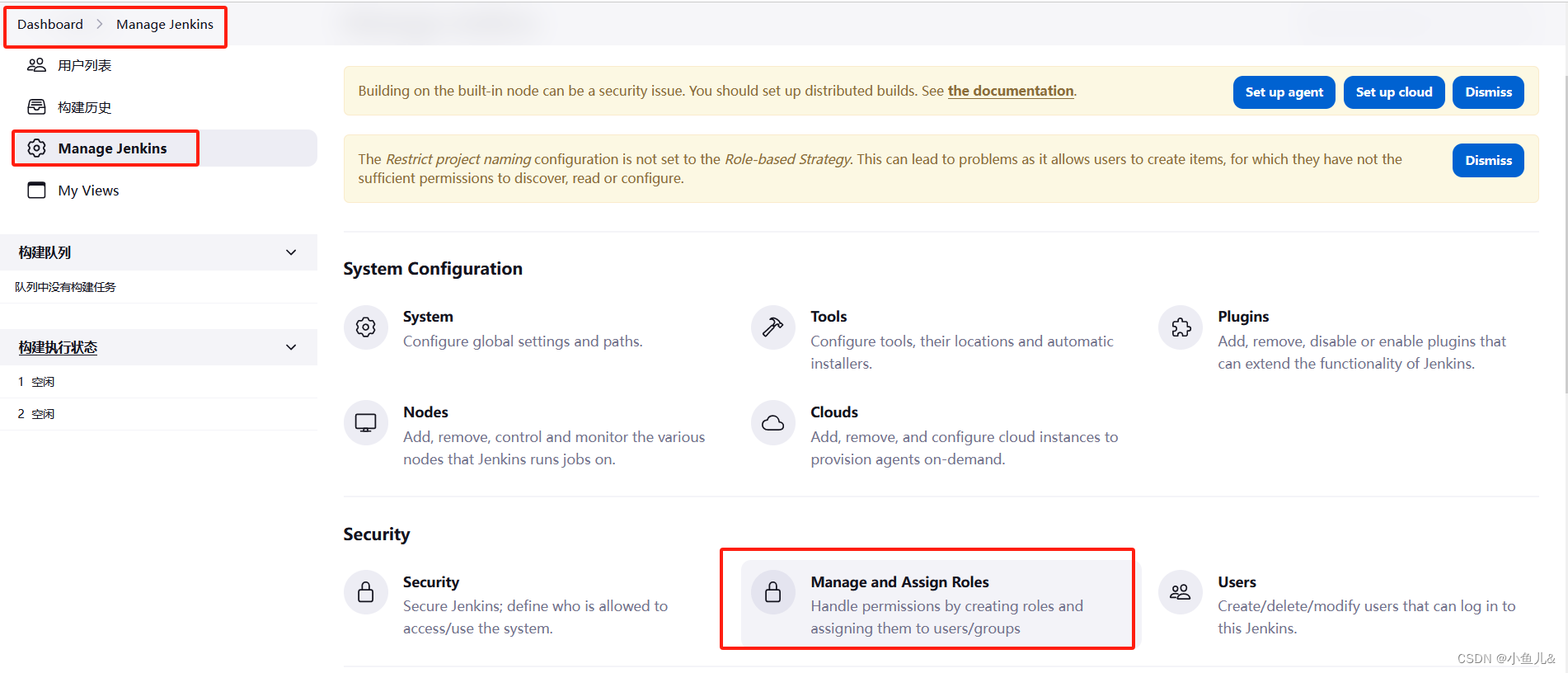Screen dimensions: 1568x673
Task: Collapse the 构建执行状态 panel chevron
Action: [291, 347]
